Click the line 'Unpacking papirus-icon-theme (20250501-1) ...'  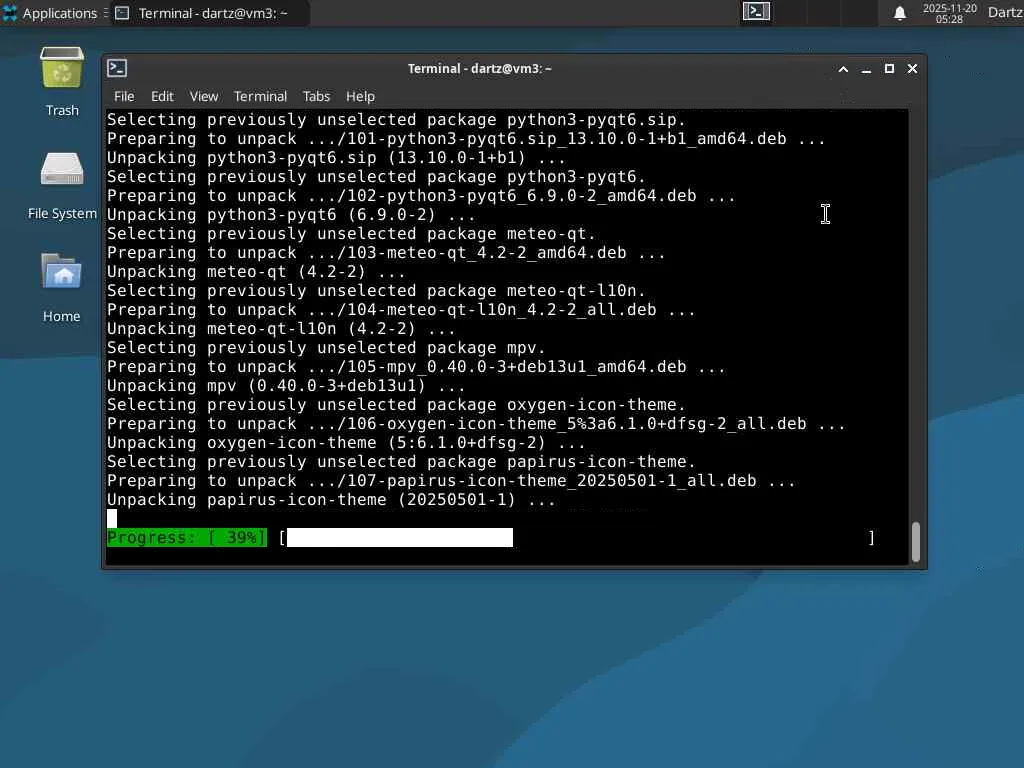331,500
